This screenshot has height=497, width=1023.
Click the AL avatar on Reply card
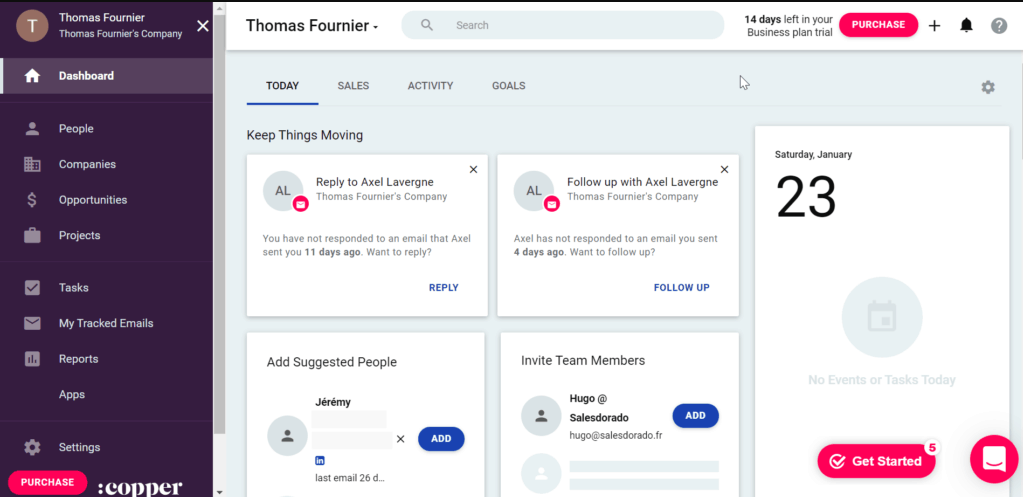click(x=283, y=191)
